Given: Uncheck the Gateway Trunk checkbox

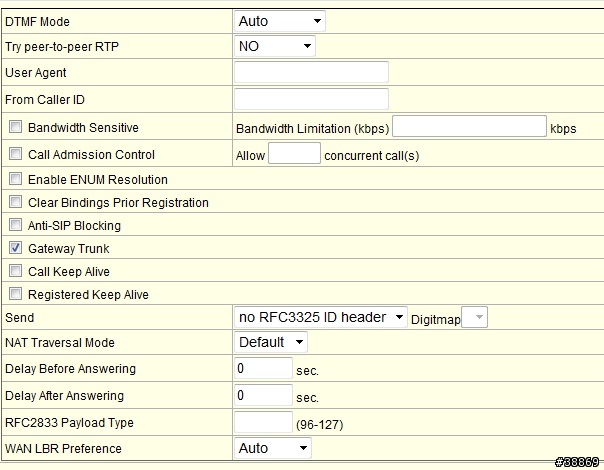Looking at the screenshot, I should click(x=15, y=248).
